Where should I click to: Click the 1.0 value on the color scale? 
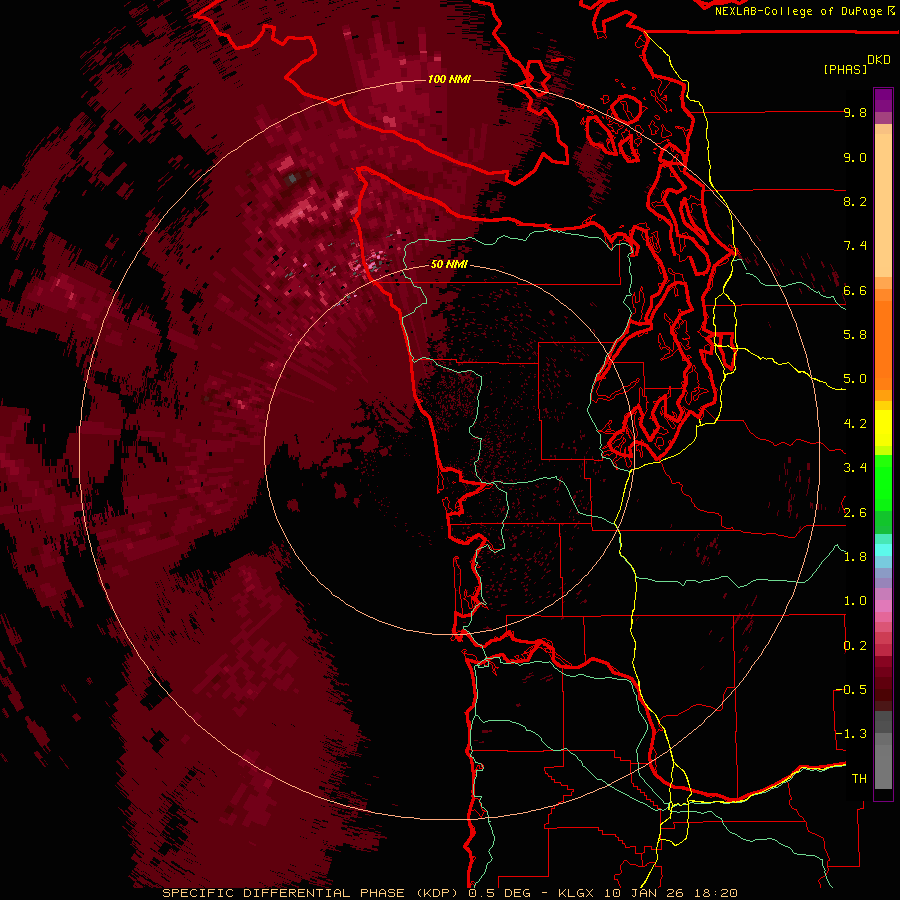pos(855,601)
